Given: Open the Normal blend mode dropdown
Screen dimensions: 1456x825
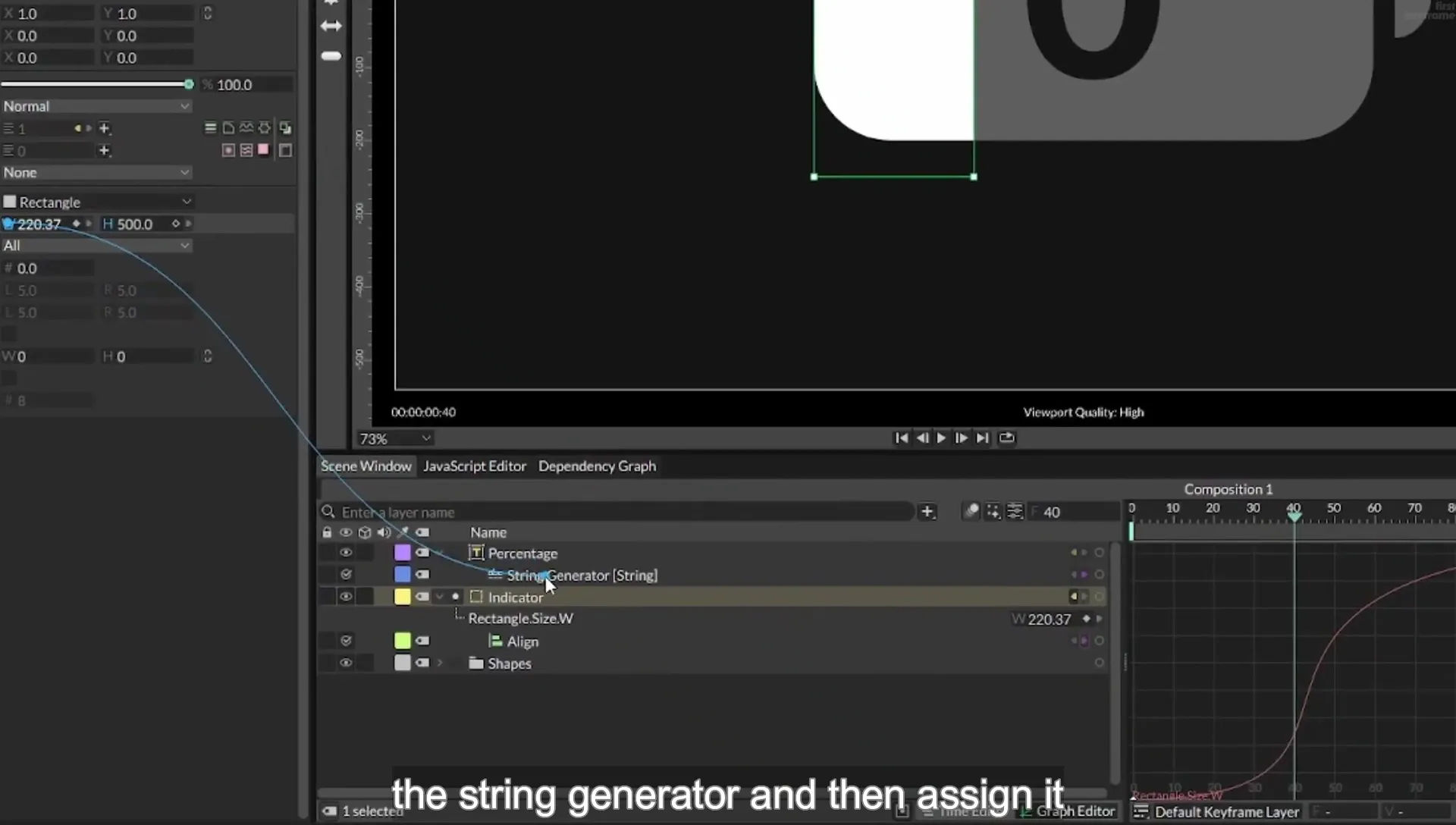Looking at the screenshot, I should tap(96, 106).
